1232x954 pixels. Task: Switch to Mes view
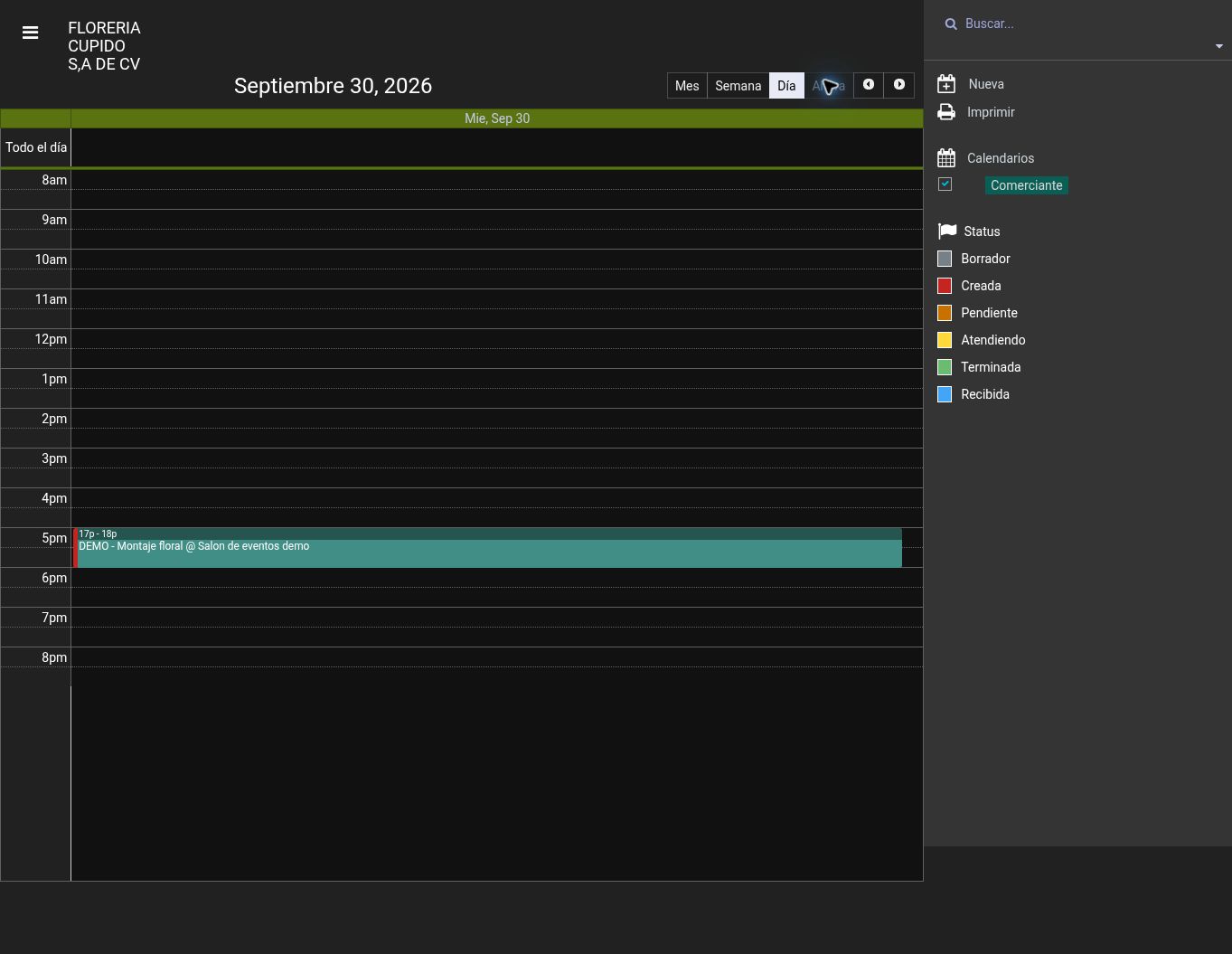[687, 86]
